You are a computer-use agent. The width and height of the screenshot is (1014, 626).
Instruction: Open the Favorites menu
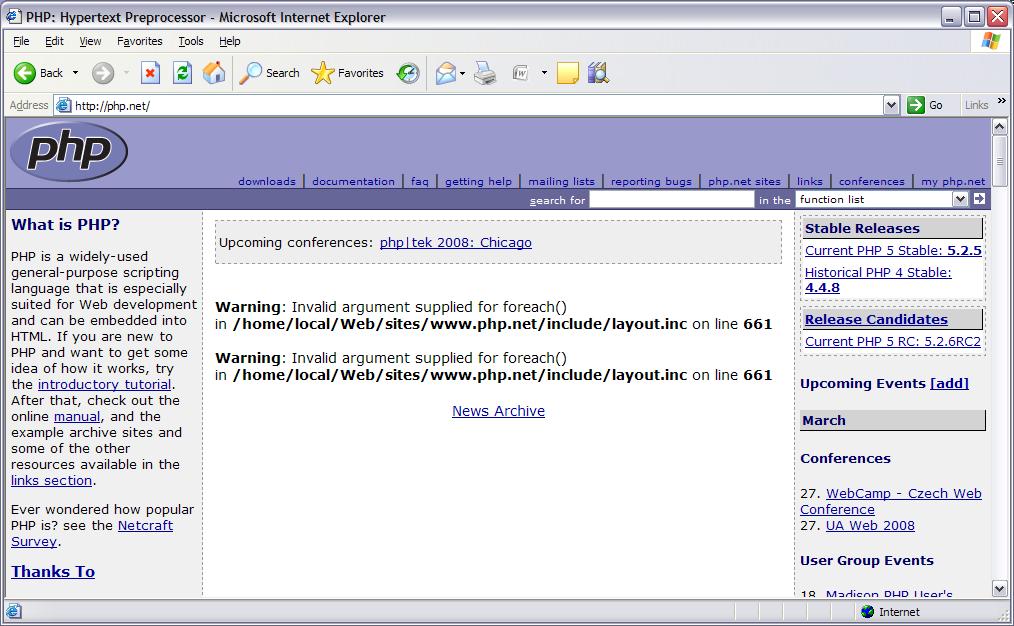coord(140,41)
